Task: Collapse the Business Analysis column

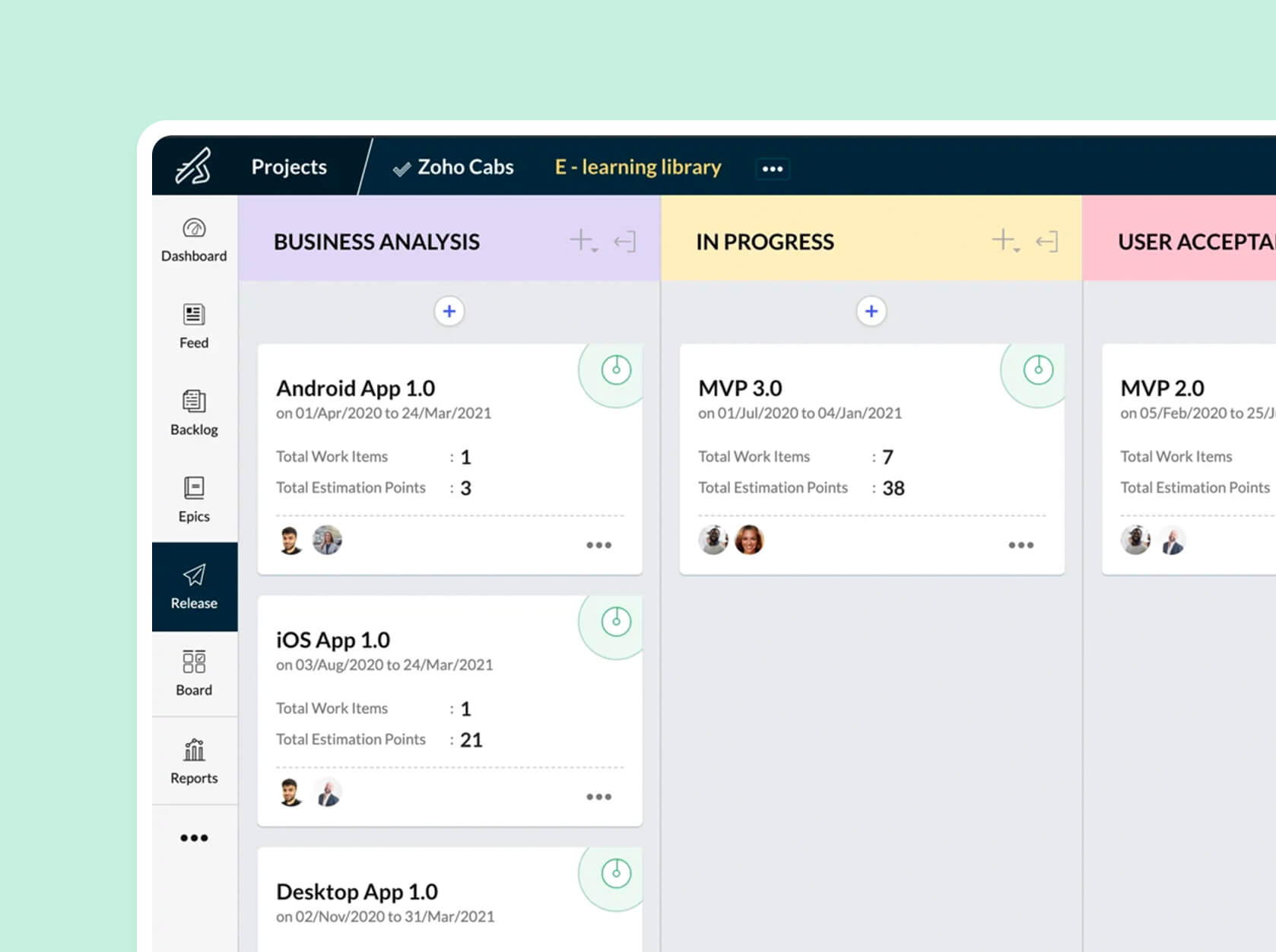Action: click(626, 241)
